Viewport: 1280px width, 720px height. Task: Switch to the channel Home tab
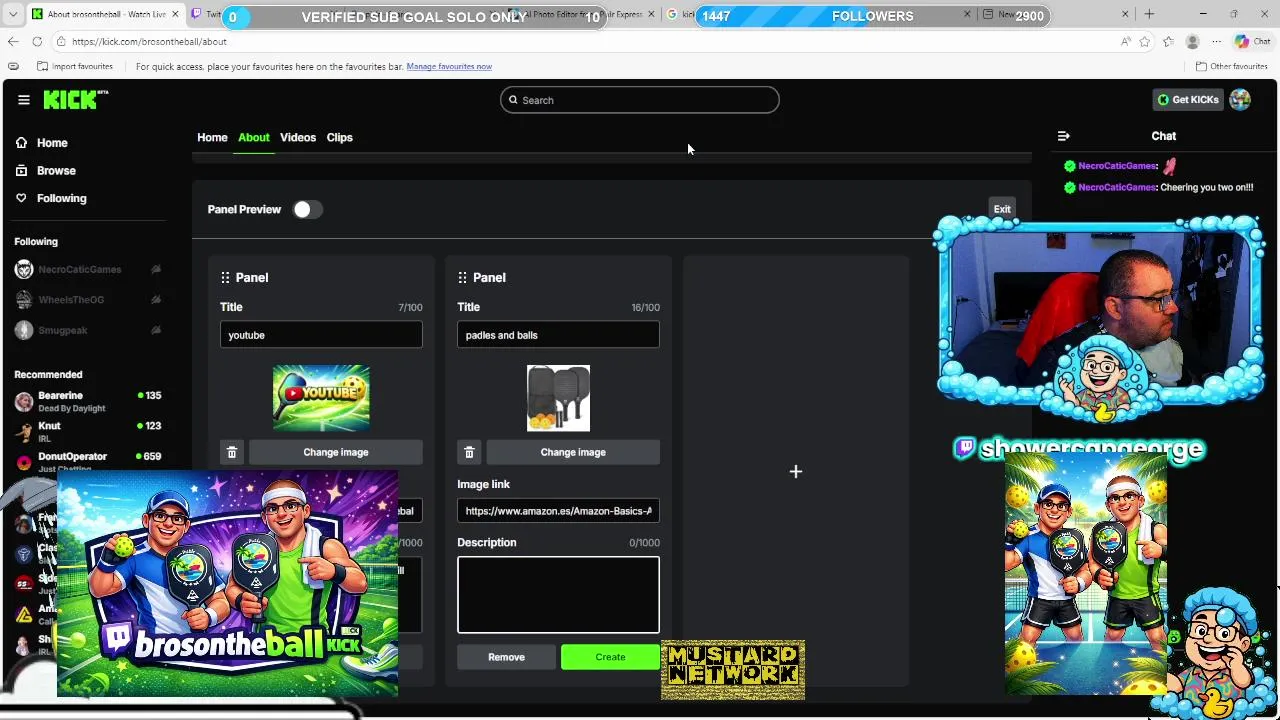click(x=212, y=137)
